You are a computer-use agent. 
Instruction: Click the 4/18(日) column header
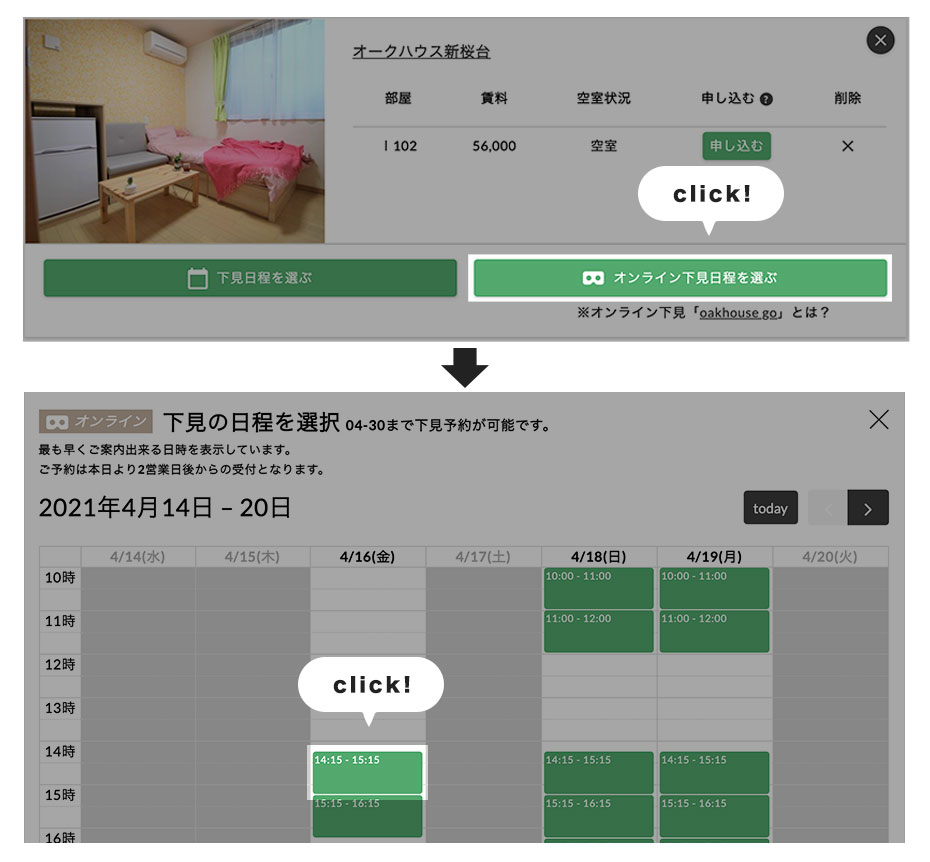598,557
